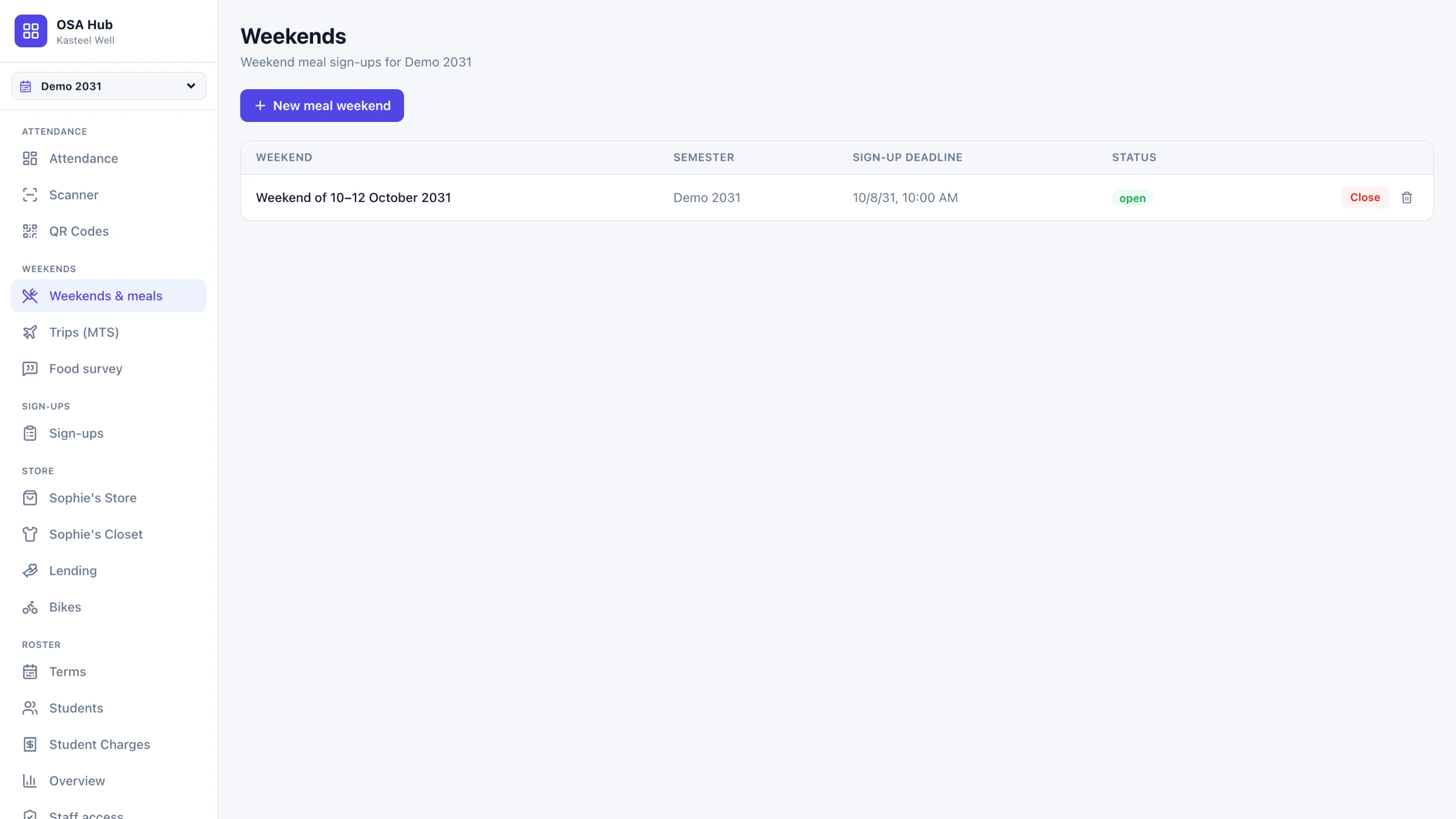Screen dimensions: 1456x819
Task: Click the SIGN-UP DEADLINE column header
Action: (908, 158)
